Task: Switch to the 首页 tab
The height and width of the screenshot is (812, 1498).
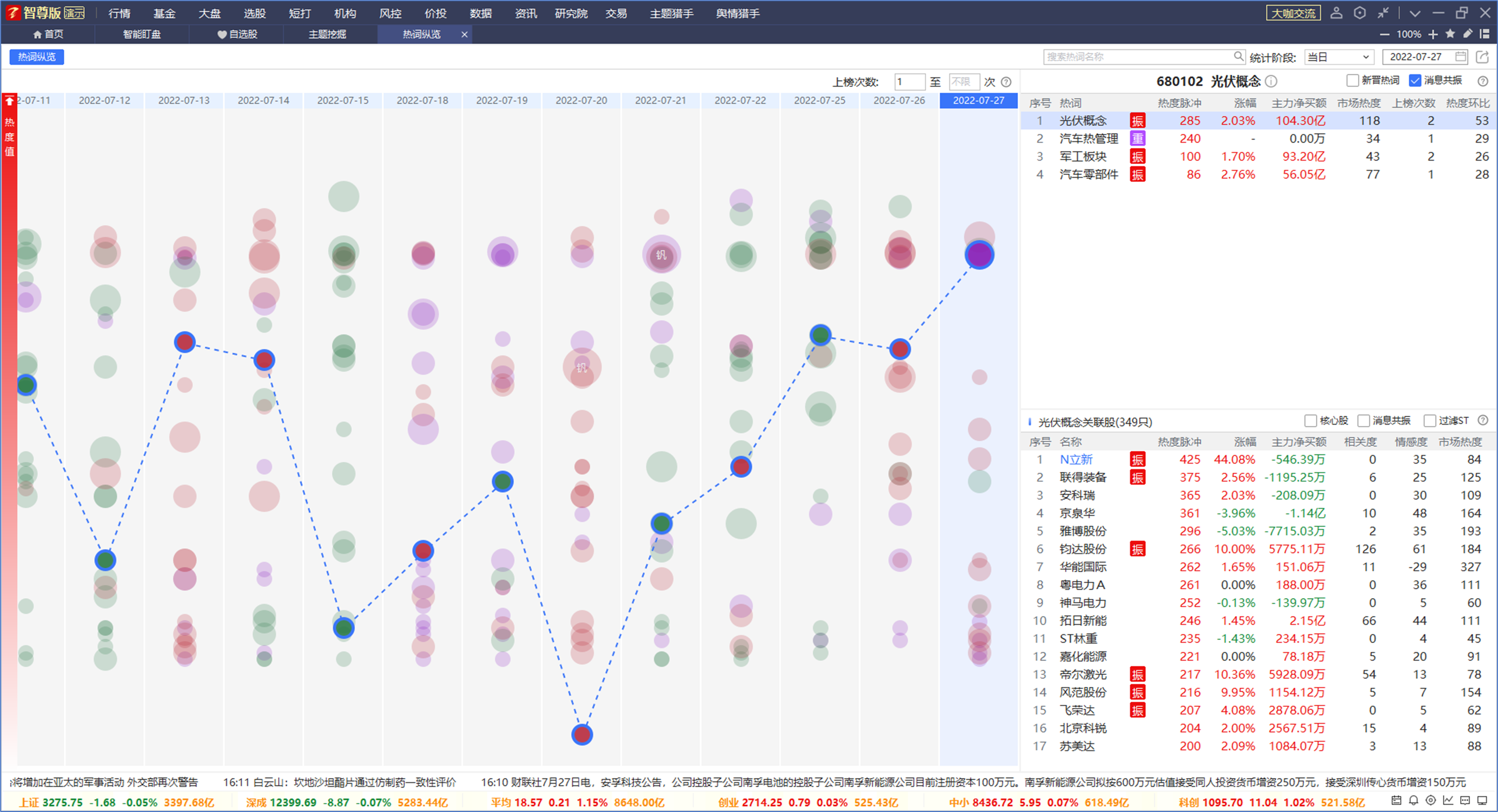Action: click(x=48, y=34)
